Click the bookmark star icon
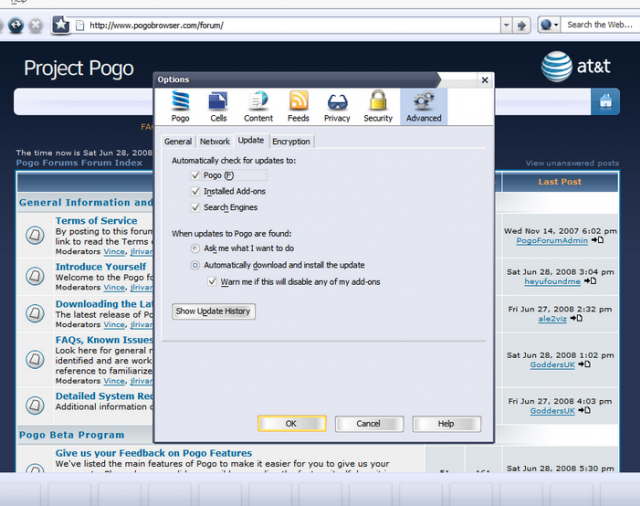640x506 pixels. click(61, 25)
